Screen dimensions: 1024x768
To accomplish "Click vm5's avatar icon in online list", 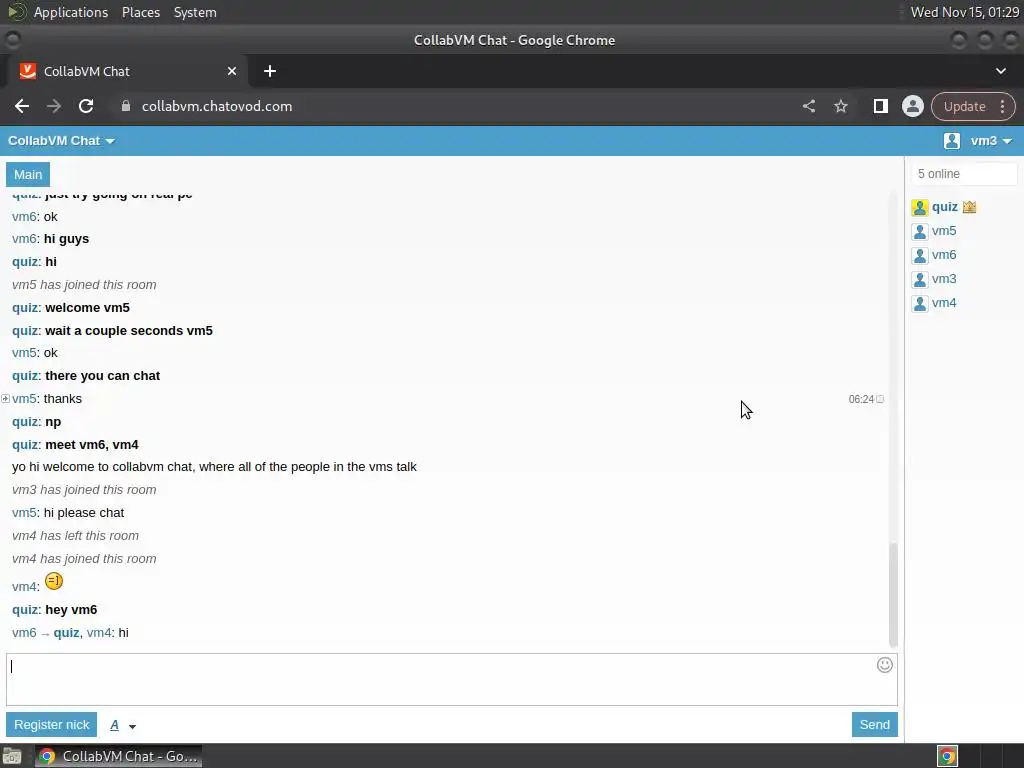I will point(920,232).
